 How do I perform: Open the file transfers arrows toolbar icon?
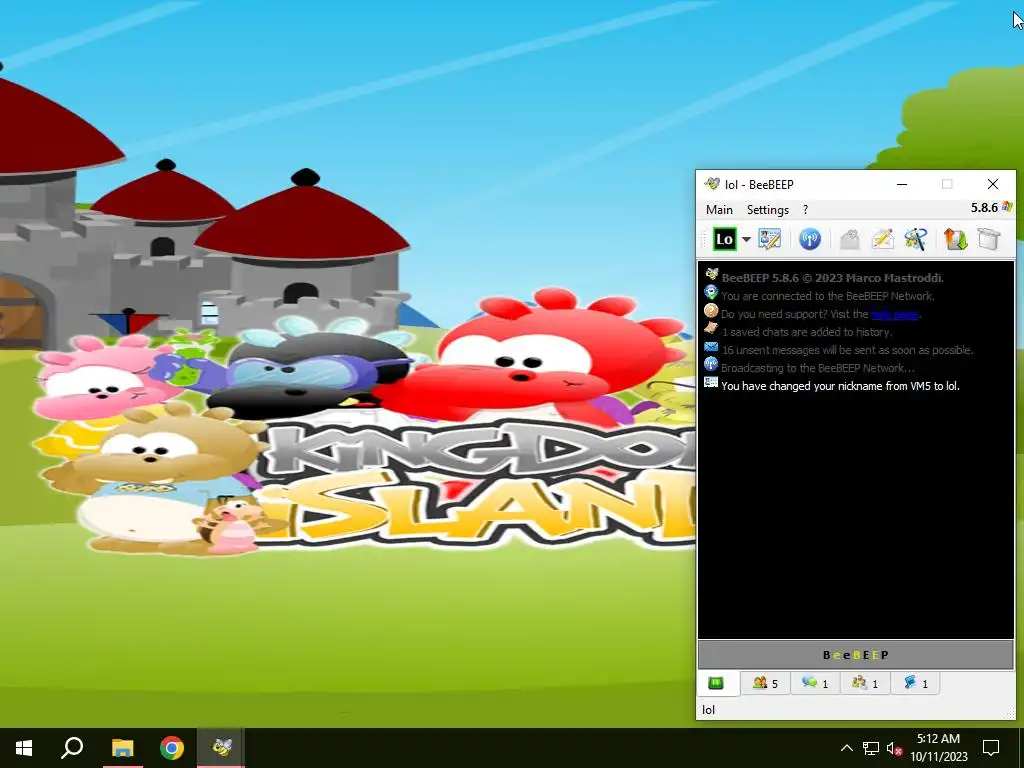click(x=955, y=239)
